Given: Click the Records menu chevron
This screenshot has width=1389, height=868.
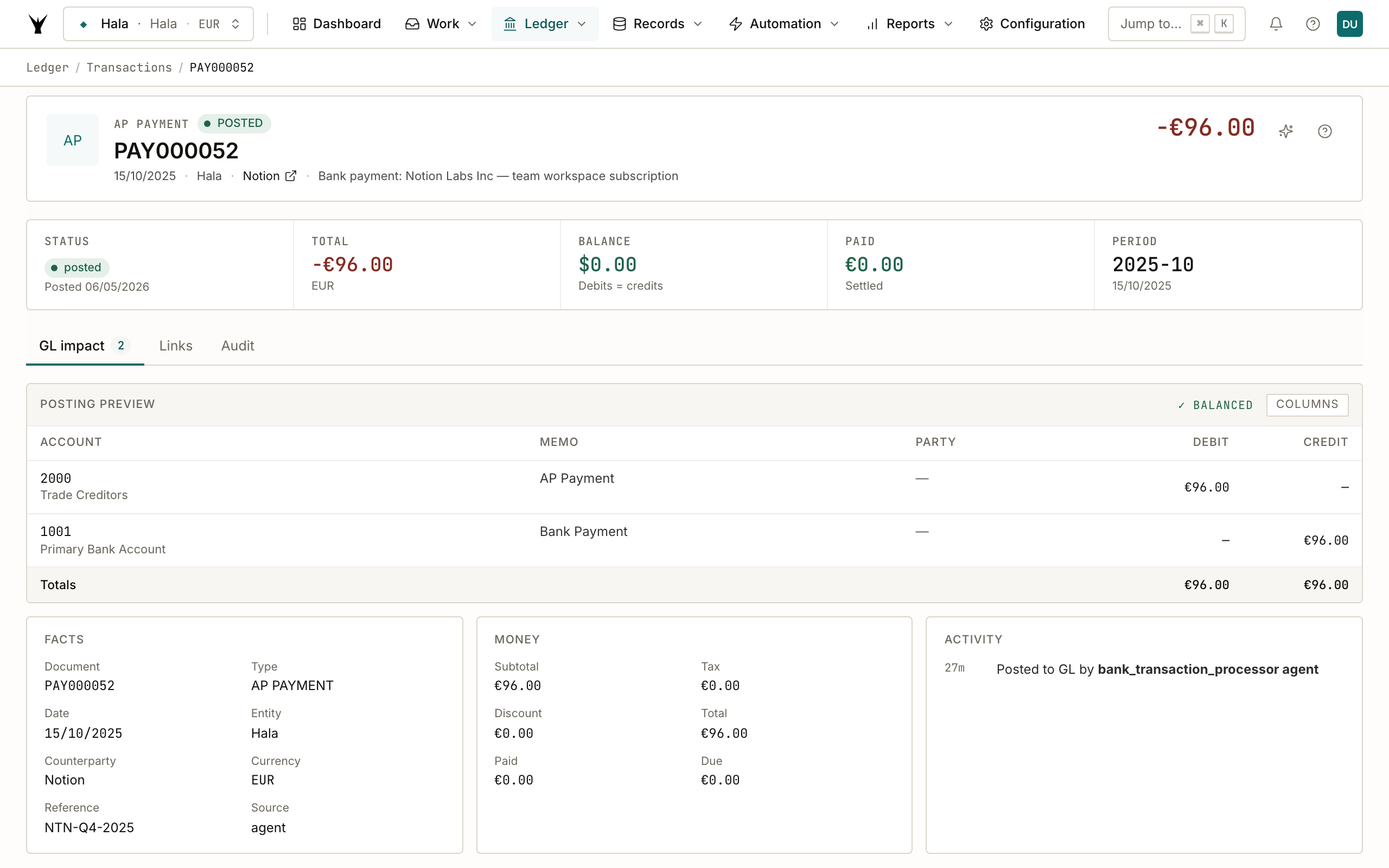Looking at the screenshot, I should pyautogui.click(x=698, y=24).
